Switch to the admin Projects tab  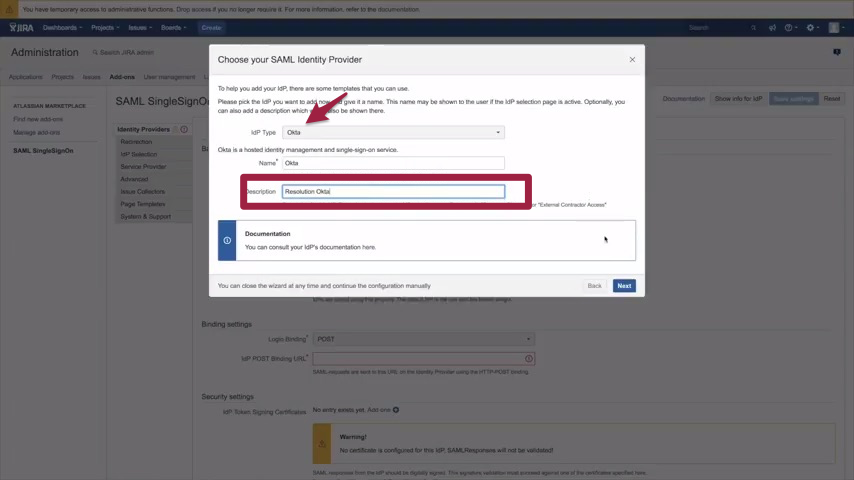[63, 77]
